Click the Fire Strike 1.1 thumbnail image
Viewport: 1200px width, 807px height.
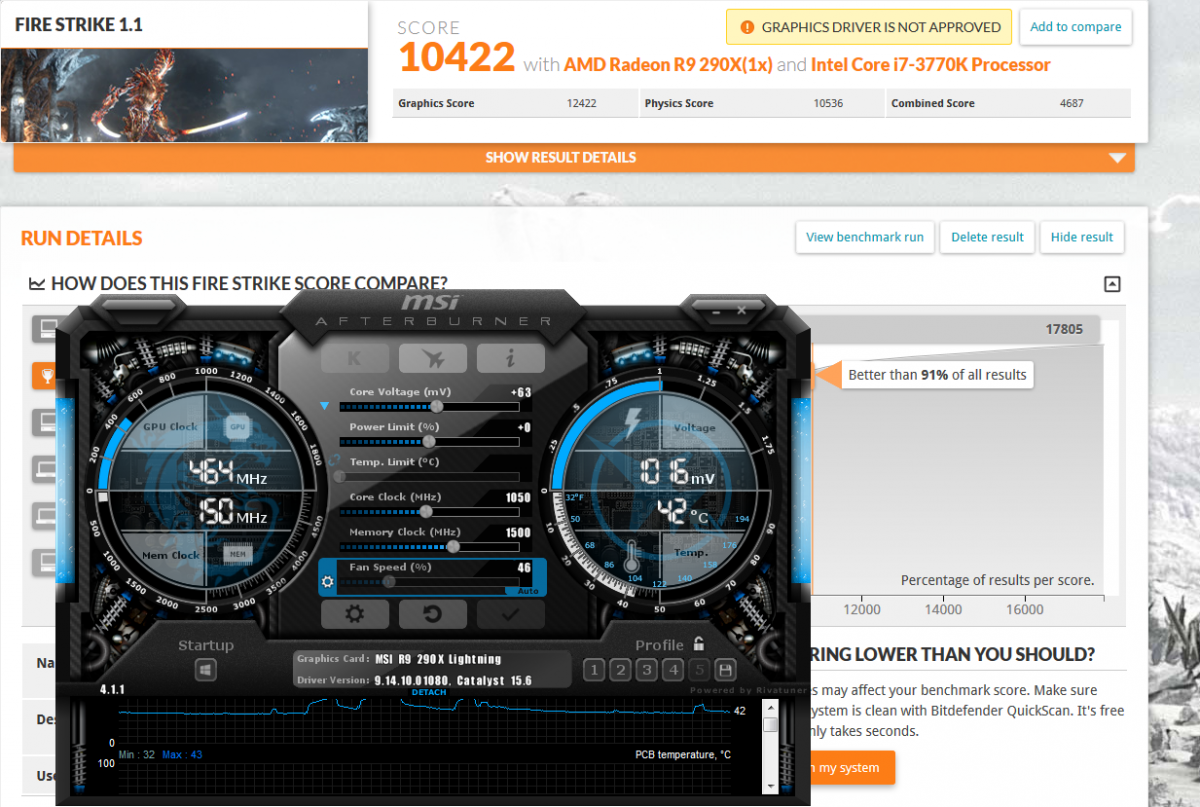[184, 95]
